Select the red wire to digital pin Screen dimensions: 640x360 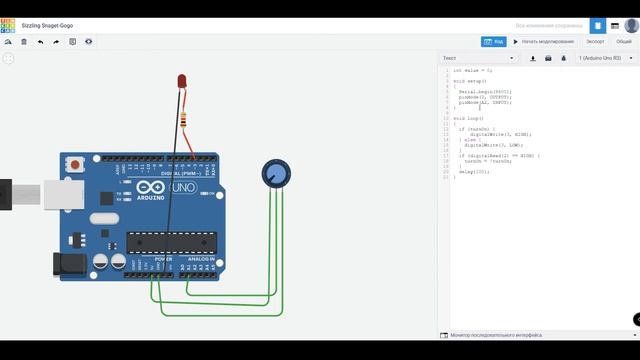(188, 143)
